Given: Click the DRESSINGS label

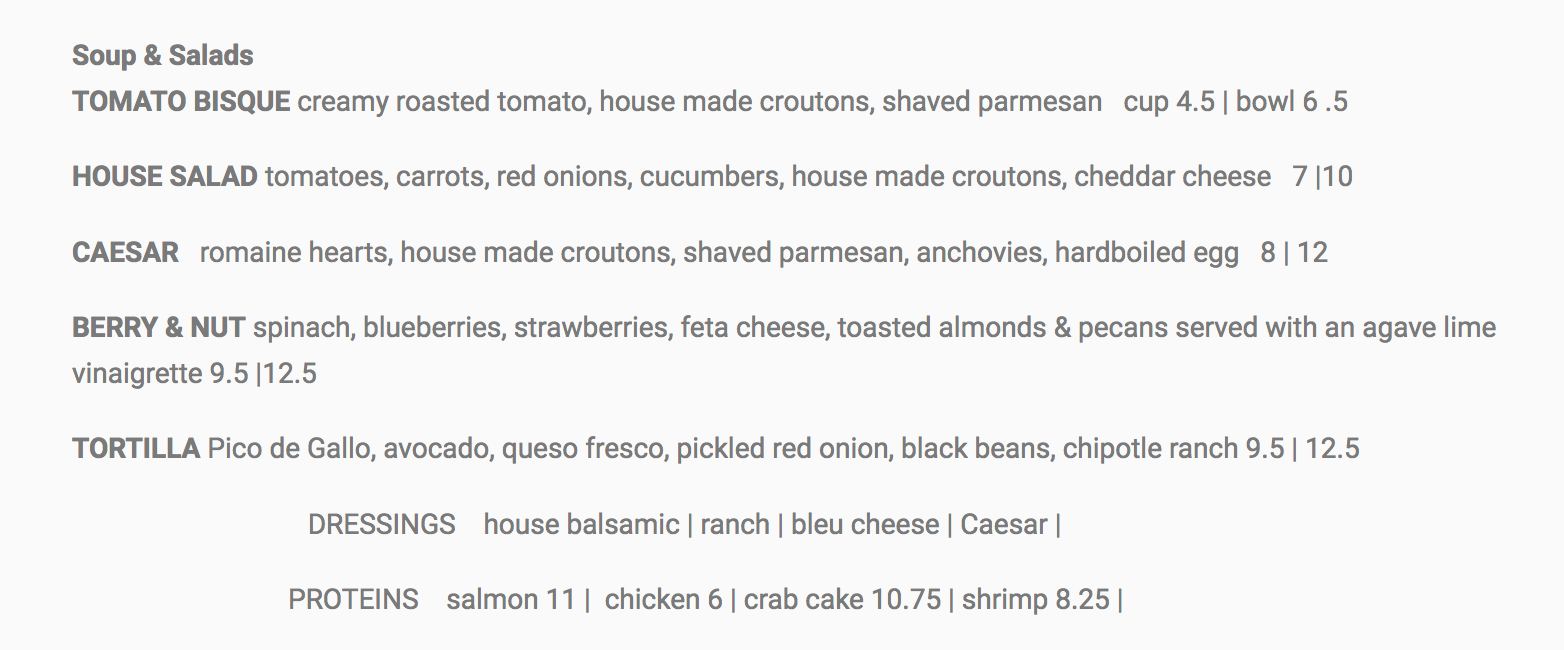Looking at the screenshot, I should point(381,524).
